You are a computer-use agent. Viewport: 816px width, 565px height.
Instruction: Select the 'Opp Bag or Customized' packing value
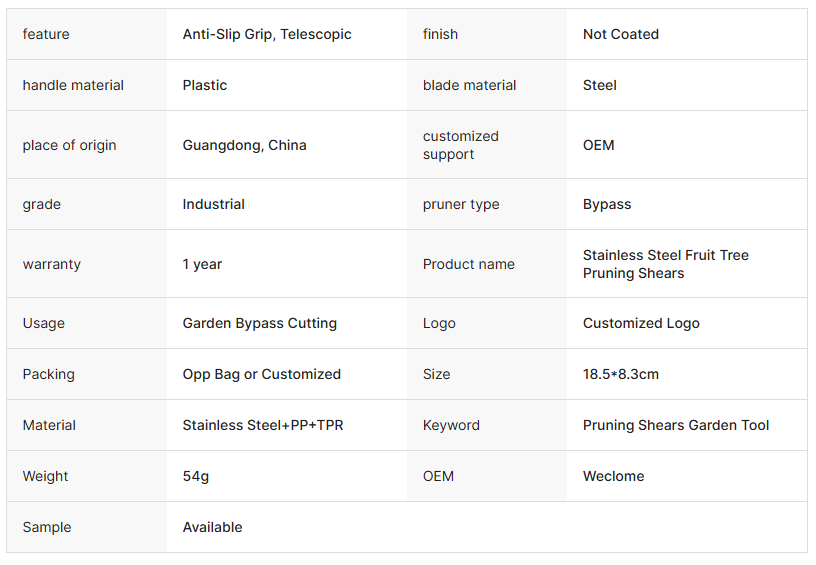tap(262, 374)
